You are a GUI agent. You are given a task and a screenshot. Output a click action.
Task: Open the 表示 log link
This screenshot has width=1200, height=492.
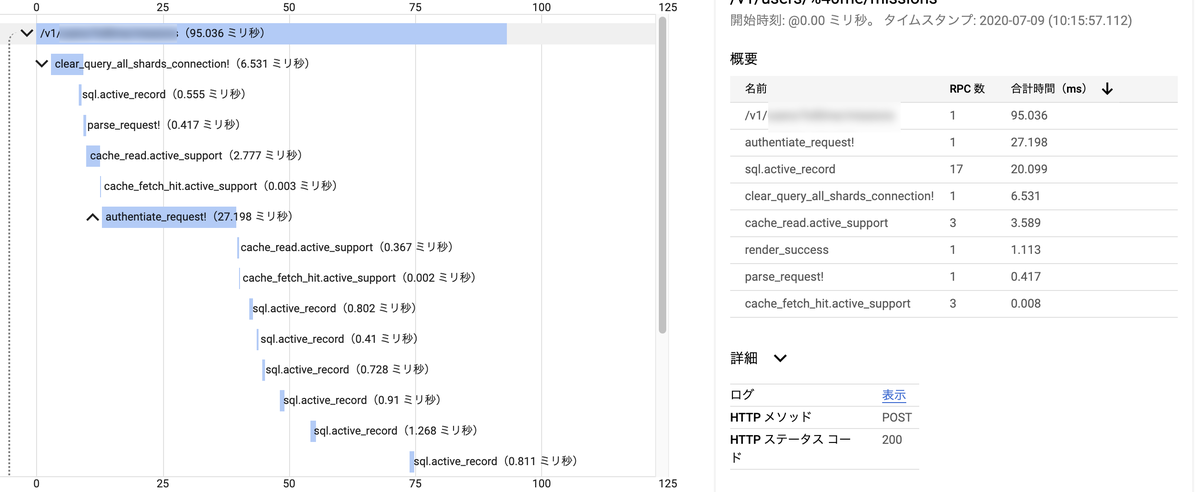click(893, 395)
